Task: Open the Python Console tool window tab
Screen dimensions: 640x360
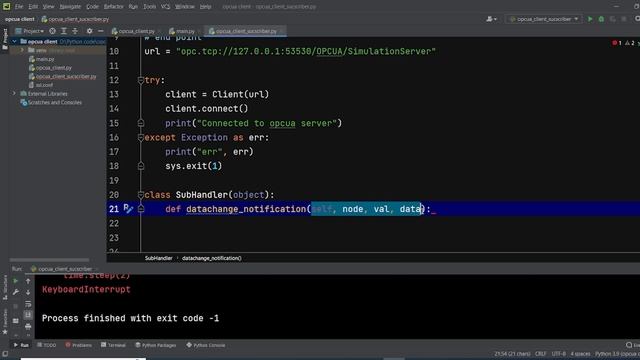Action: click(x=206, y=345)
